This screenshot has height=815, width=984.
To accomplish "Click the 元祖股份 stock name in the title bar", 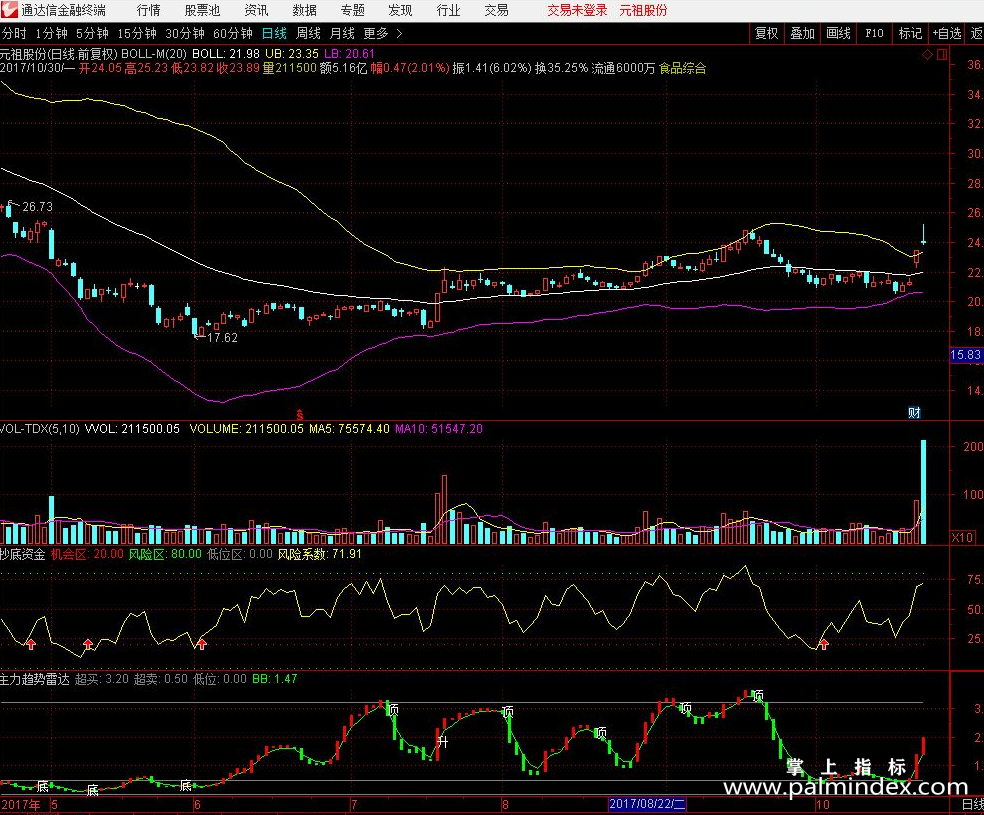I will click(x=643, y=11).
